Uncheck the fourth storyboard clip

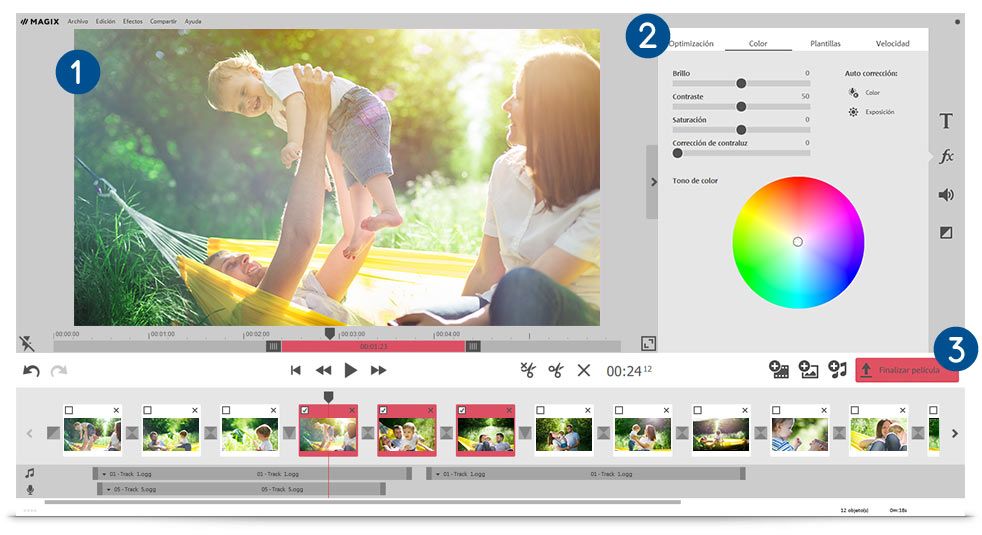tap(305, 410)
